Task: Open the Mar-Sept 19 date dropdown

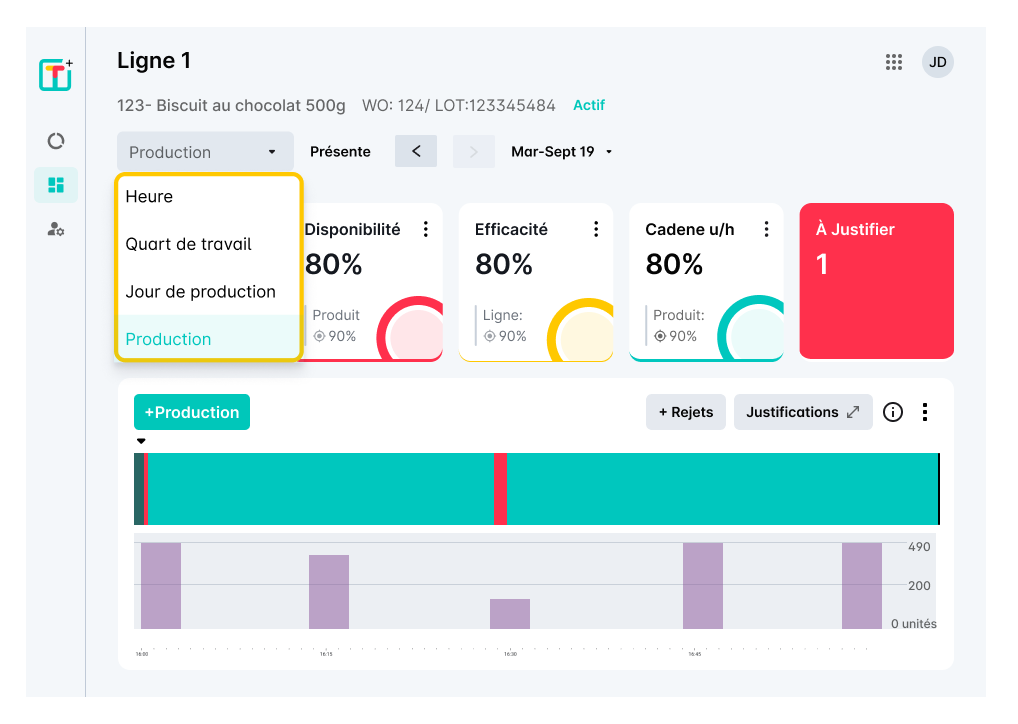Action: click(x=562, y=152)
